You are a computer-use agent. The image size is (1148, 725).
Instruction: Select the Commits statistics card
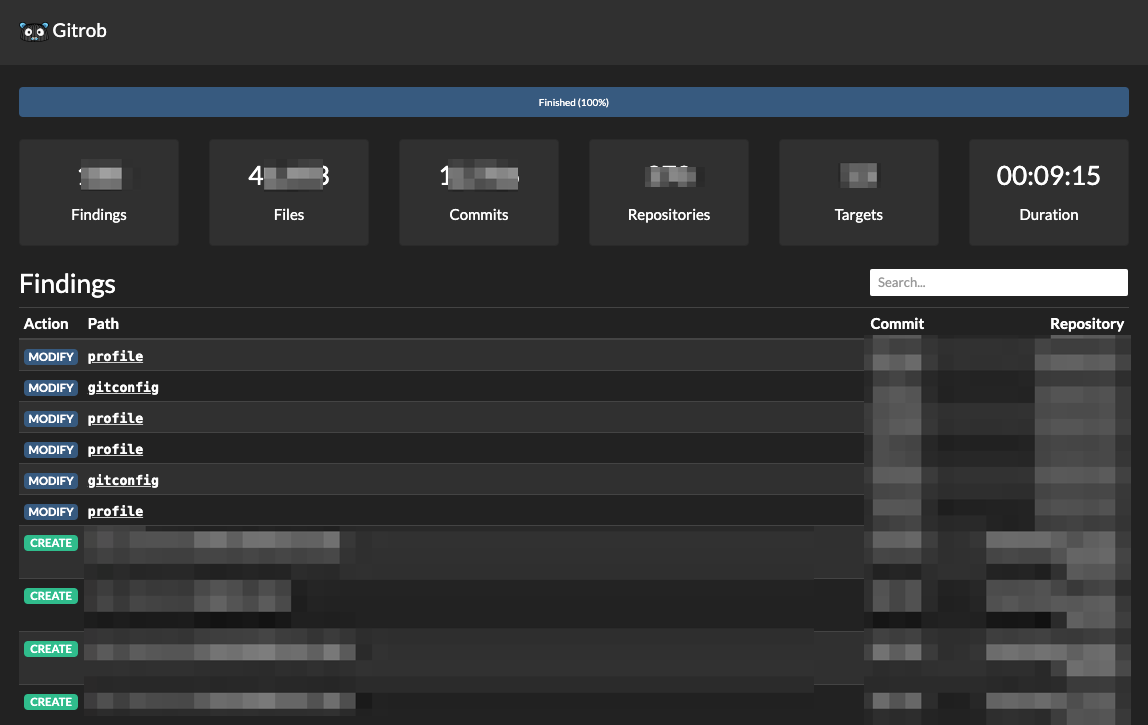[479, 193]
